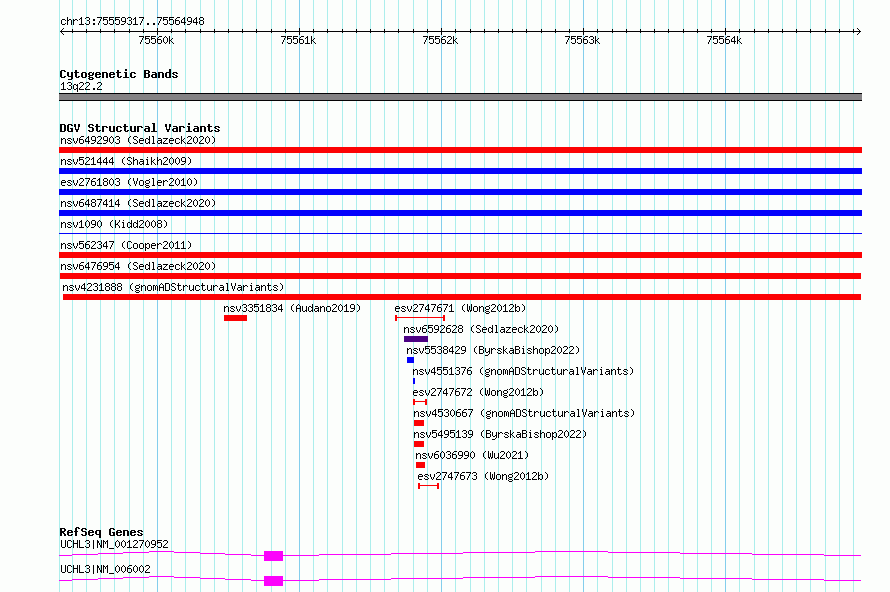The height and width of the screenshot is (592, 890).
Task: Select the 13q22.2 band label
Action: [x=81, y=86]
